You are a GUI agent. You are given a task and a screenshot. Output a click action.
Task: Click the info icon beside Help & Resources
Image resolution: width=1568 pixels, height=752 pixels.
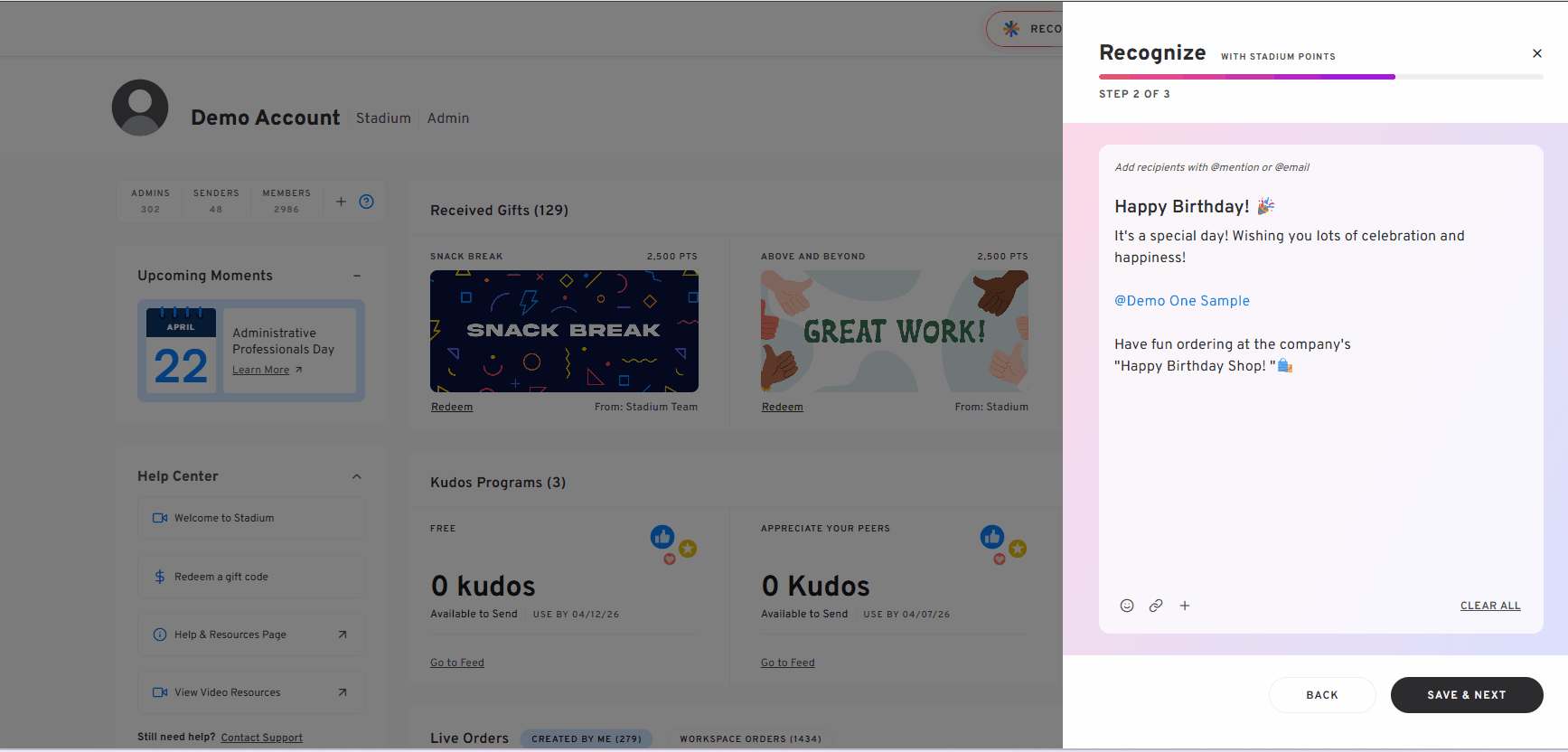tap(160, 634)
